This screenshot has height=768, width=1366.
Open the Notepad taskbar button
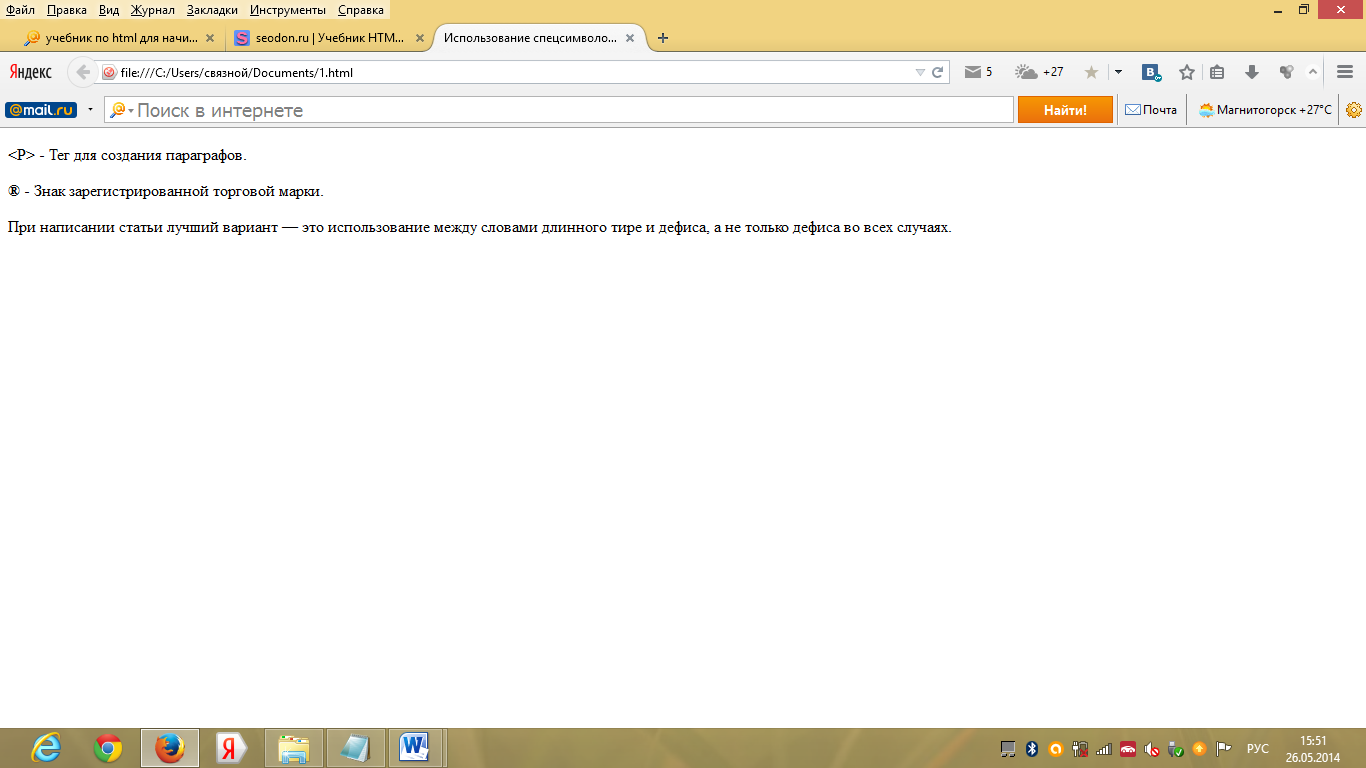click(356, 748)
